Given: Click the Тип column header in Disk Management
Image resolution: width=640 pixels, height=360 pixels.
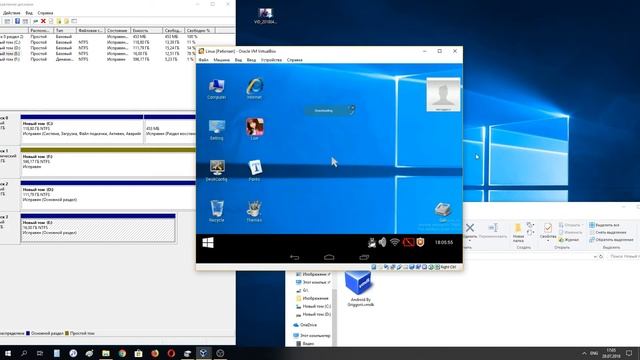Looking at the screenshot, I should coord(65,31).
